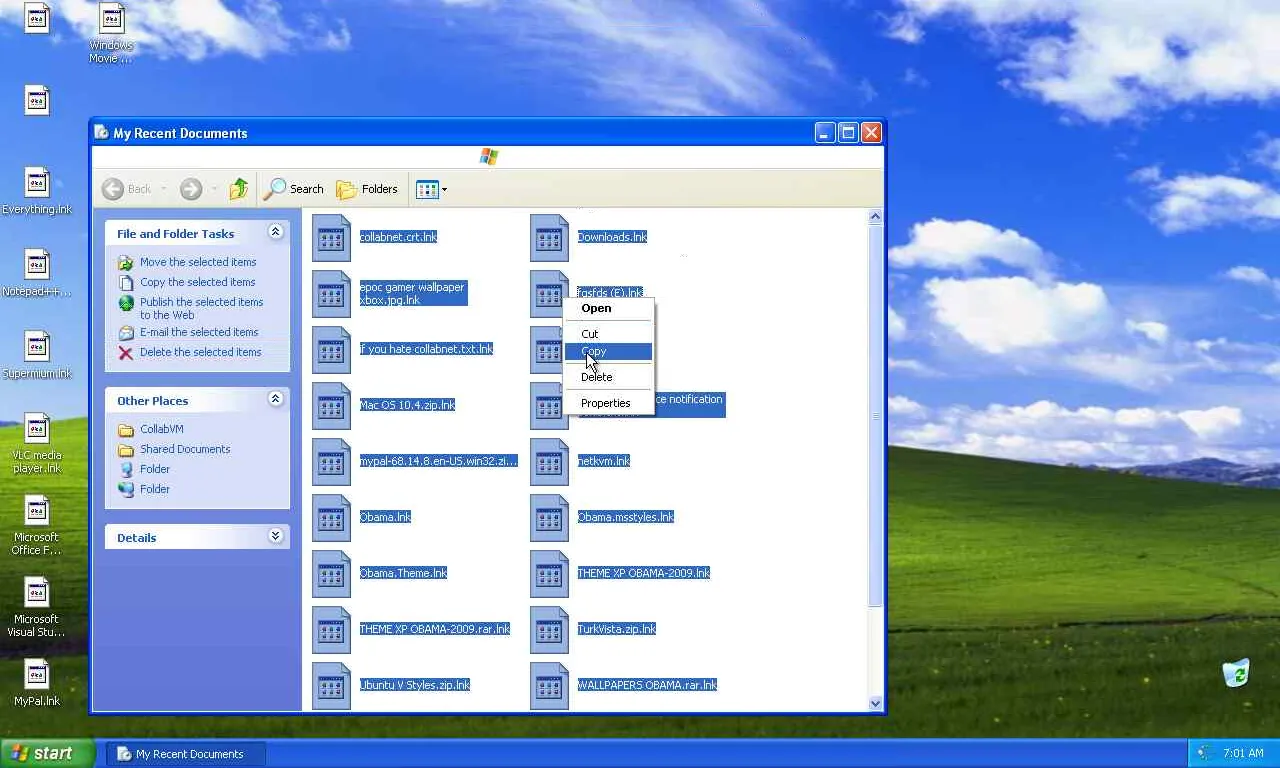This screenshot has height=768, width=1280.
Task: Select the Obama.lnk file icon
Action: (332, 518)
